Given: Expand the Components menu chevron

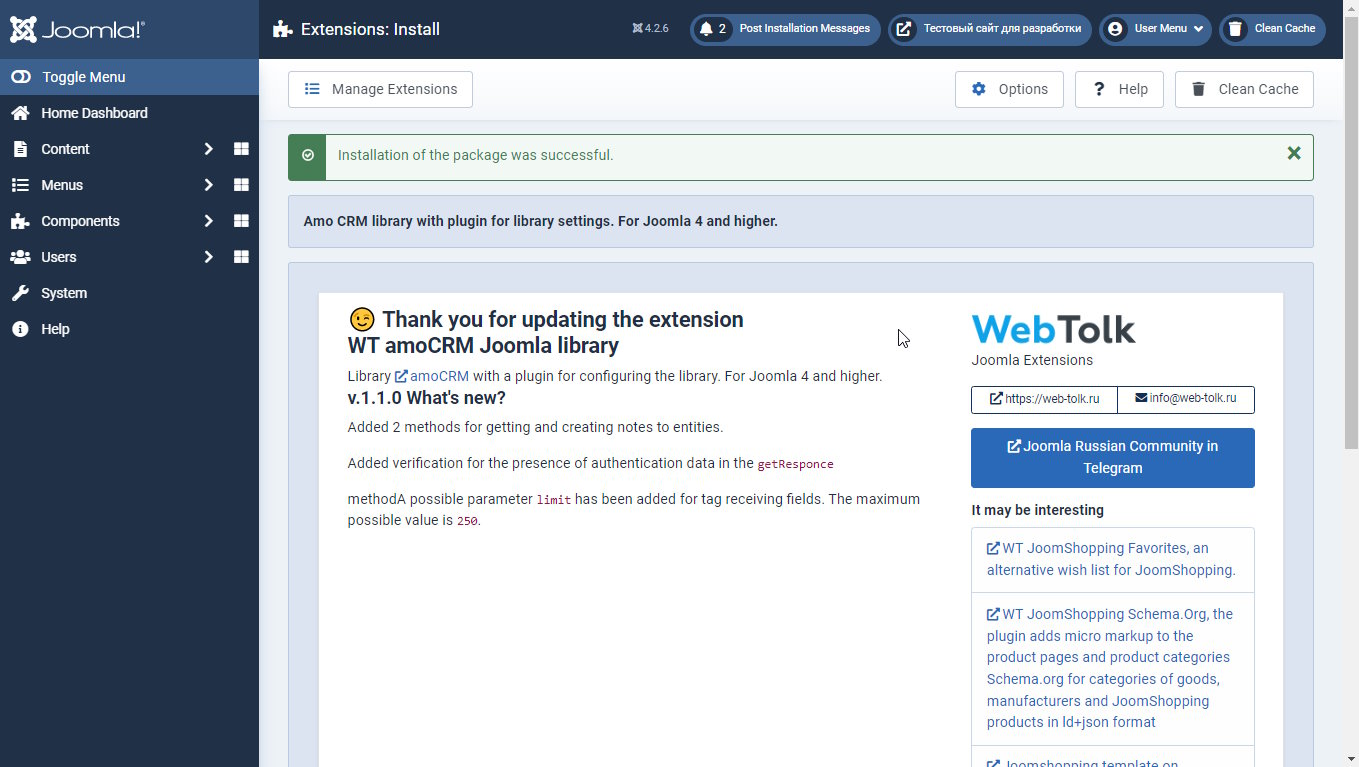Looking at the screenshot, I should pos(208,220).
